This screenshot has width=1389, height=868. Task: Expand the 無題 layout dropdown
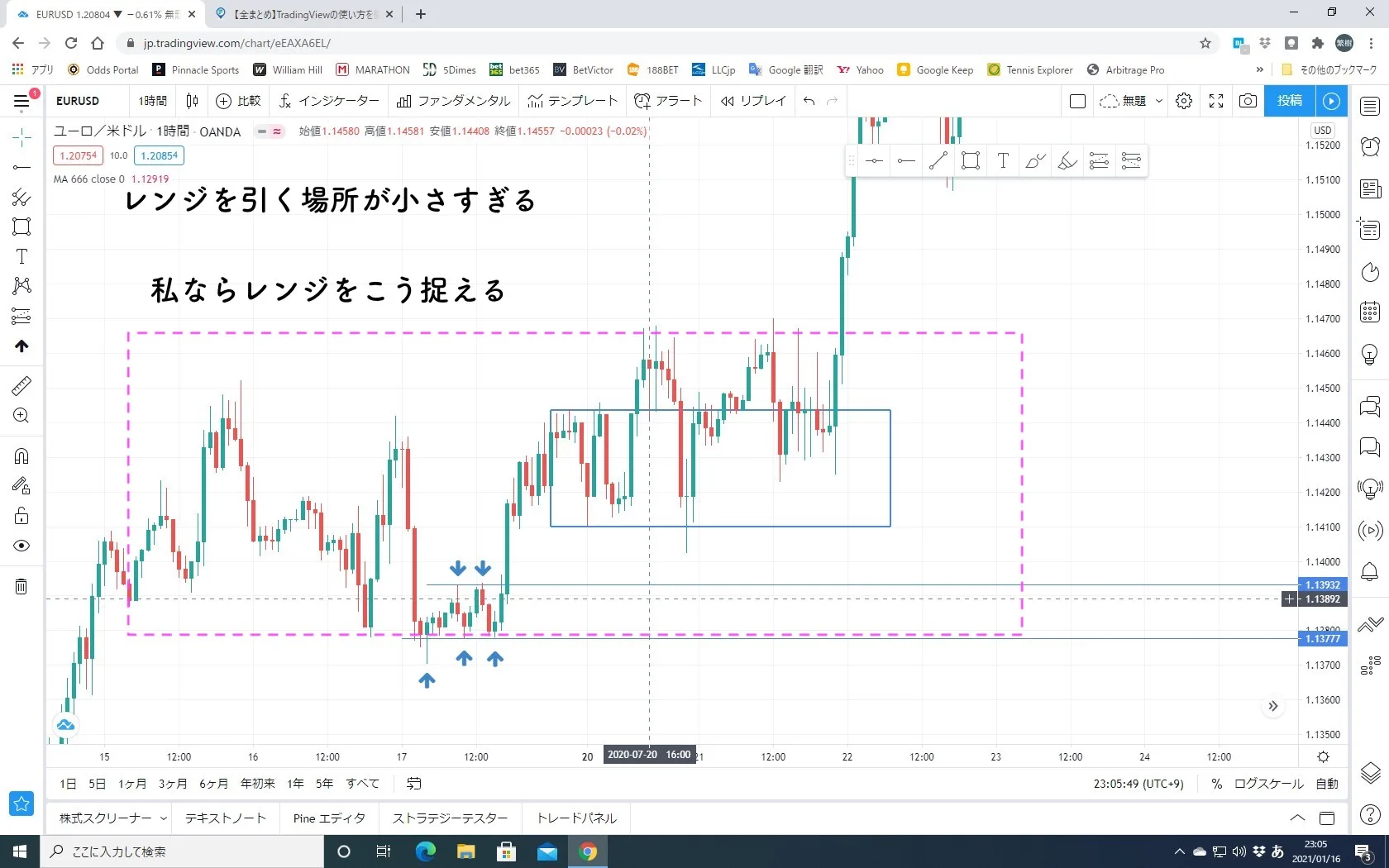1158,101
